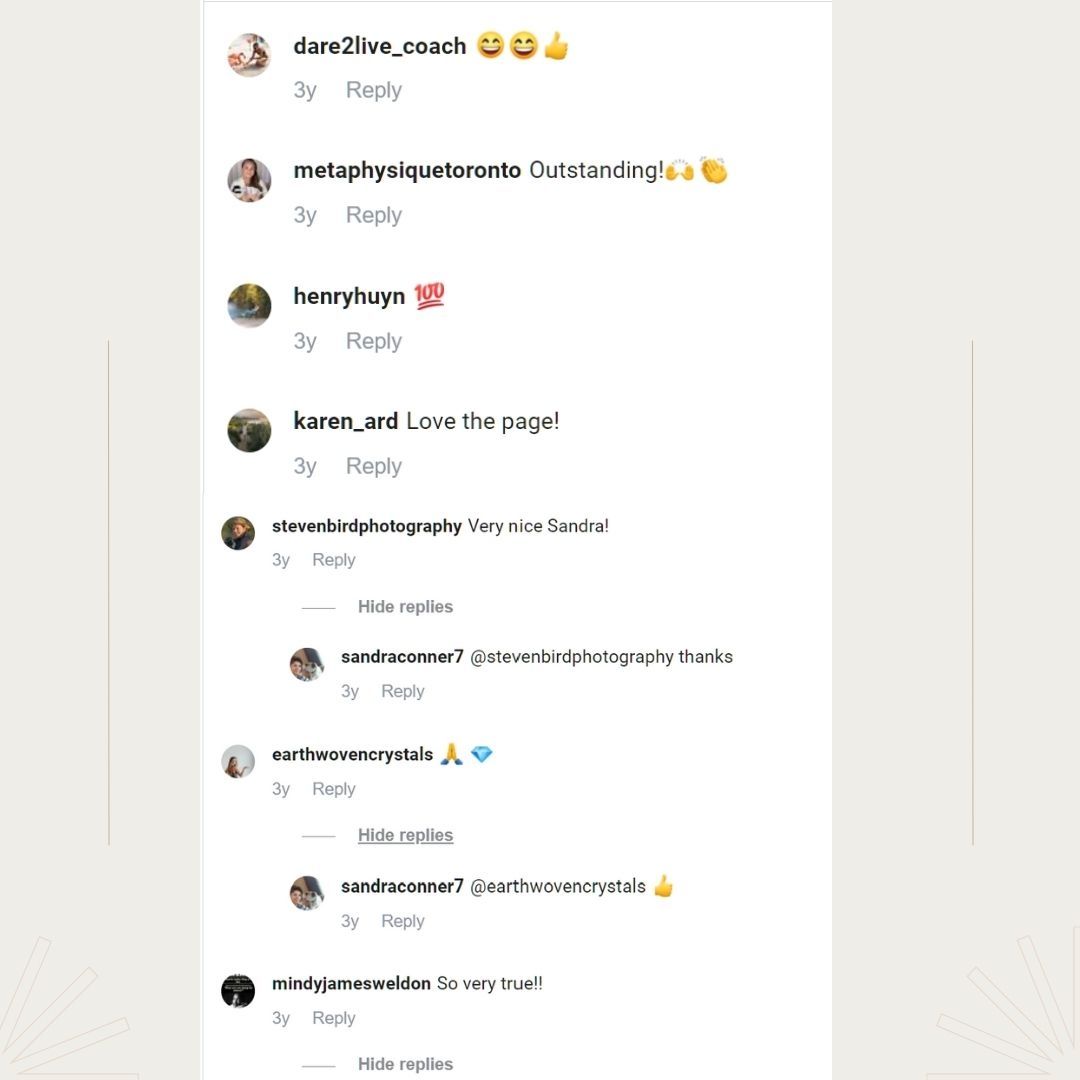The height and width of the screenshot is (1080, 1080).
Task: Click mindyjamesweldon's dark profile avatar
Action: click(238, 991)
